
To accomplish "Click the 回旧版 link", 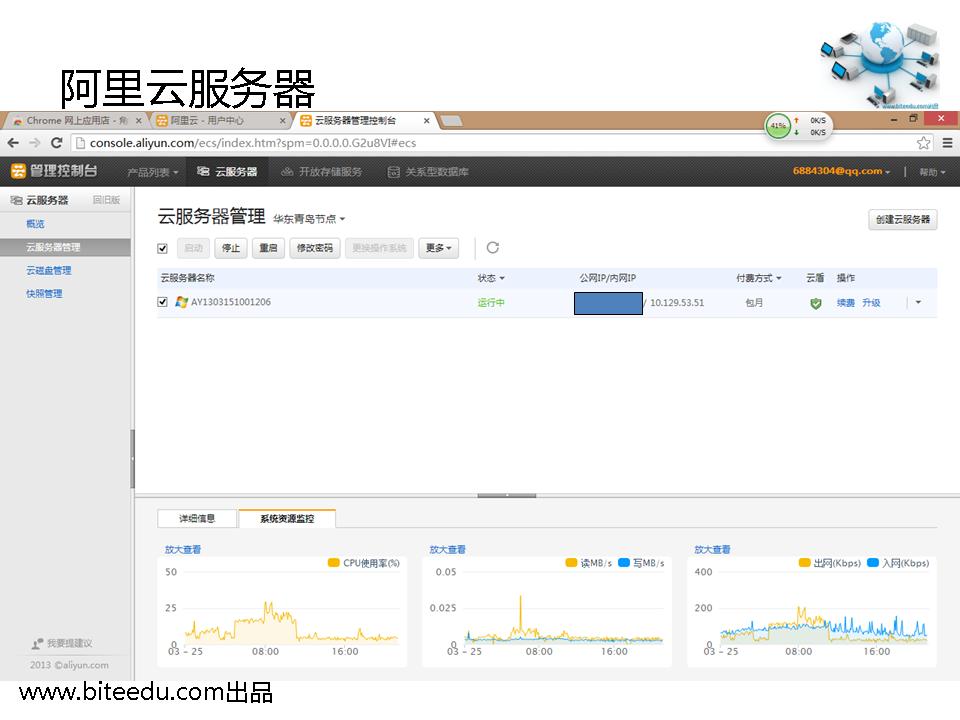I will tap(107, 200).
